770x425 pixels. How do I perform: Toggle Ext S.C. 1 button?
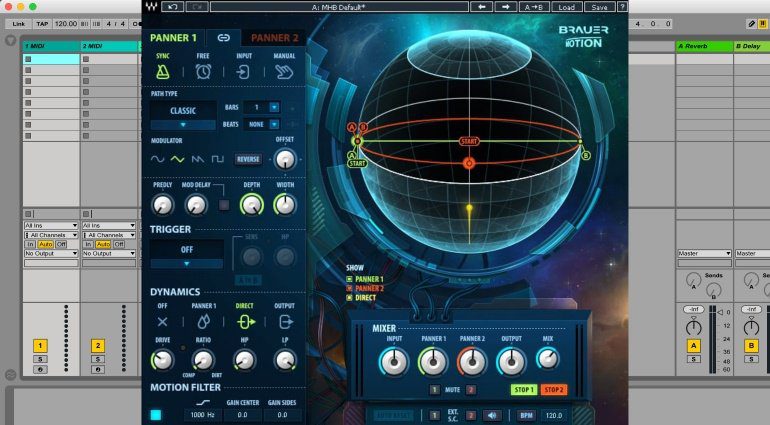pos(435,415)
